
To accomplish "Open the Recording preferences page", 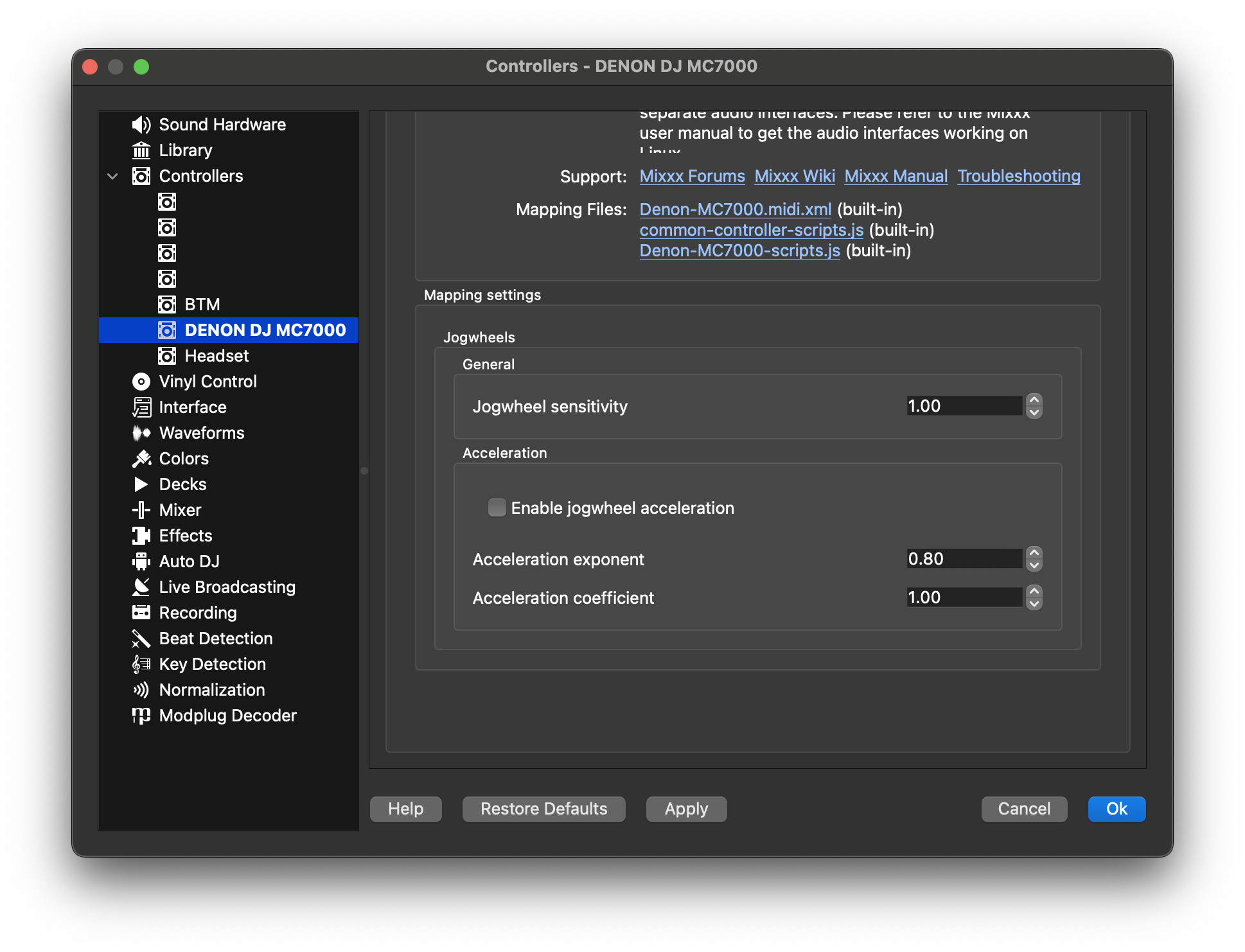I will click(x=197, y=613).
